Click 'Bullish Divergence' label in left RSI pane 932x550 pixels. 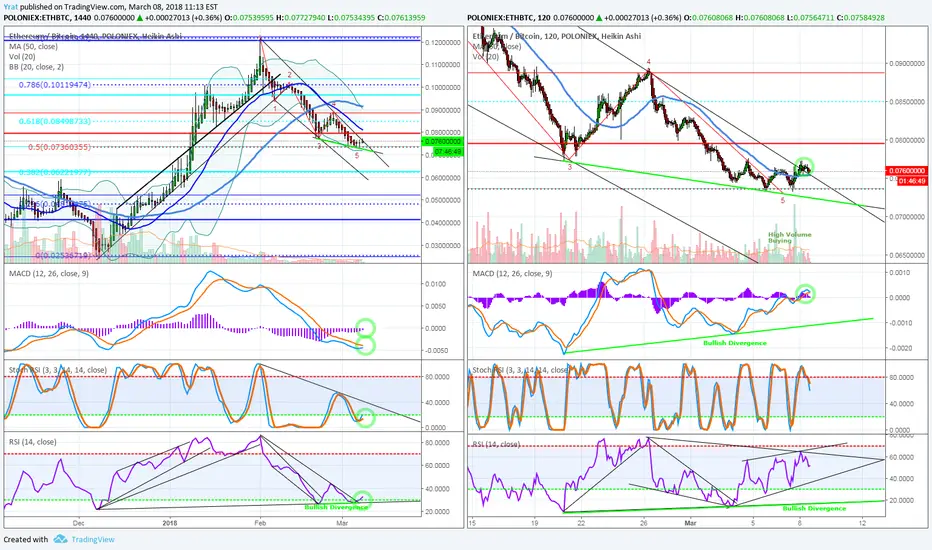tap(336, 507)
